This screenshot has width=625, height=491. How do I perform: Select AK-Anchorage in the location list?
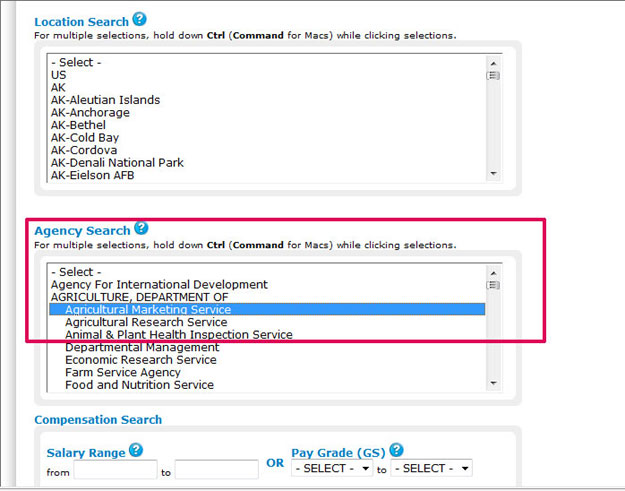click(90, 112)
